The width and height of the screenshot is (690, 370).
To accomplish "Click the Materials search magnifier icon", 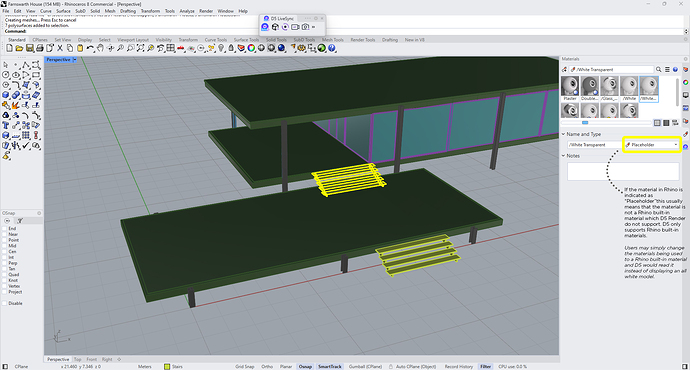I will 659,70.
